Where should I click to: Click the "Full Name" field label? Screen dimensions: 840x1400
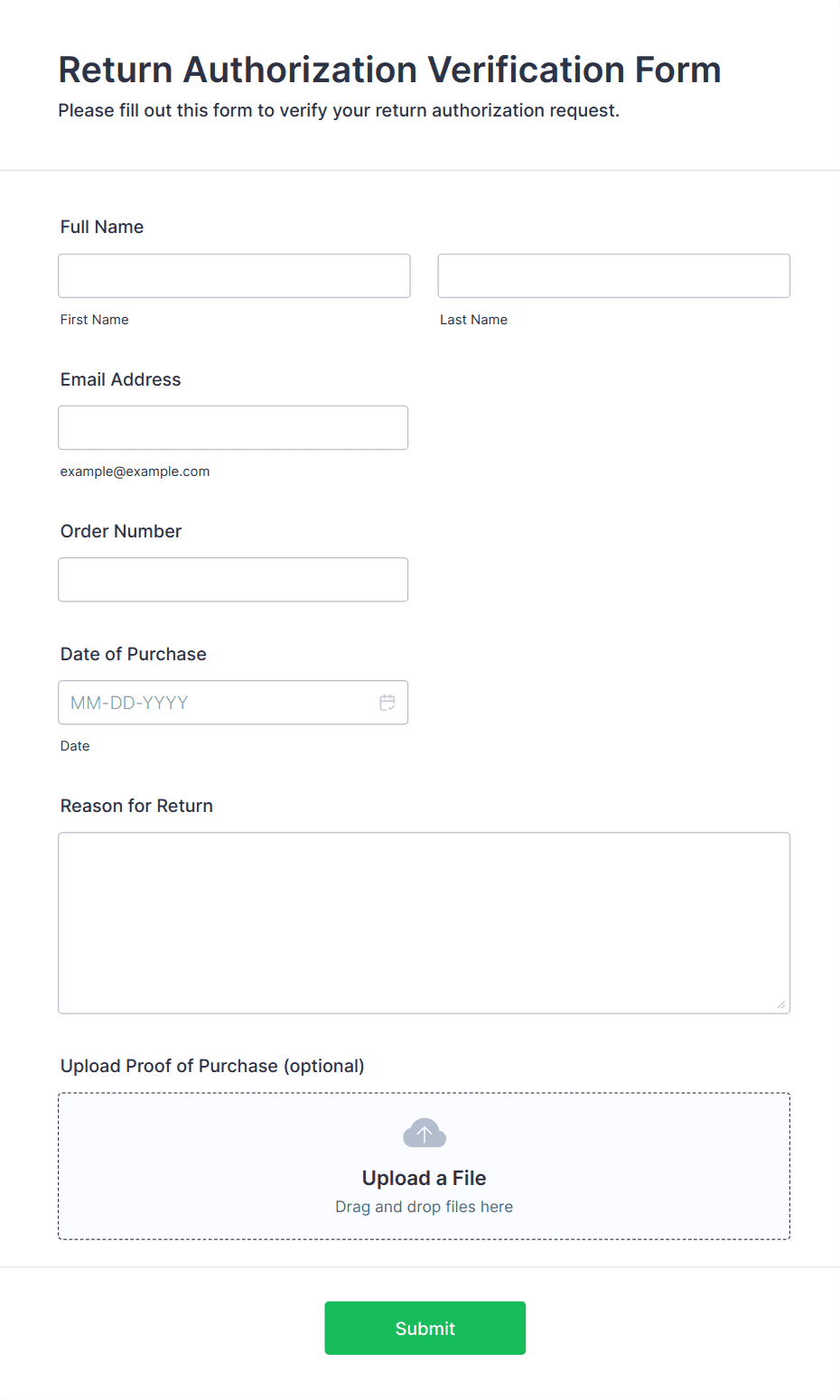click(102, 227)
